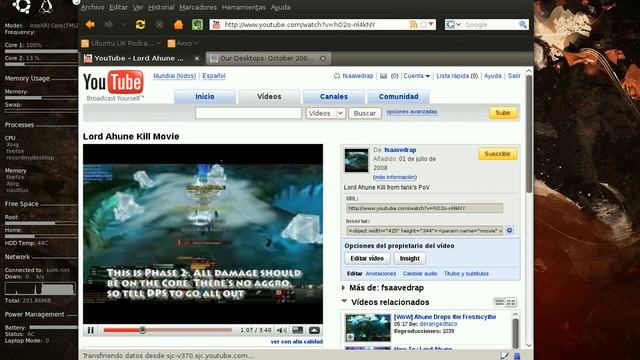The image size is (640, 360).
Task: Reload the page with the yellow refresh icon
Action: pyautogui.click(x=140, y=24)
